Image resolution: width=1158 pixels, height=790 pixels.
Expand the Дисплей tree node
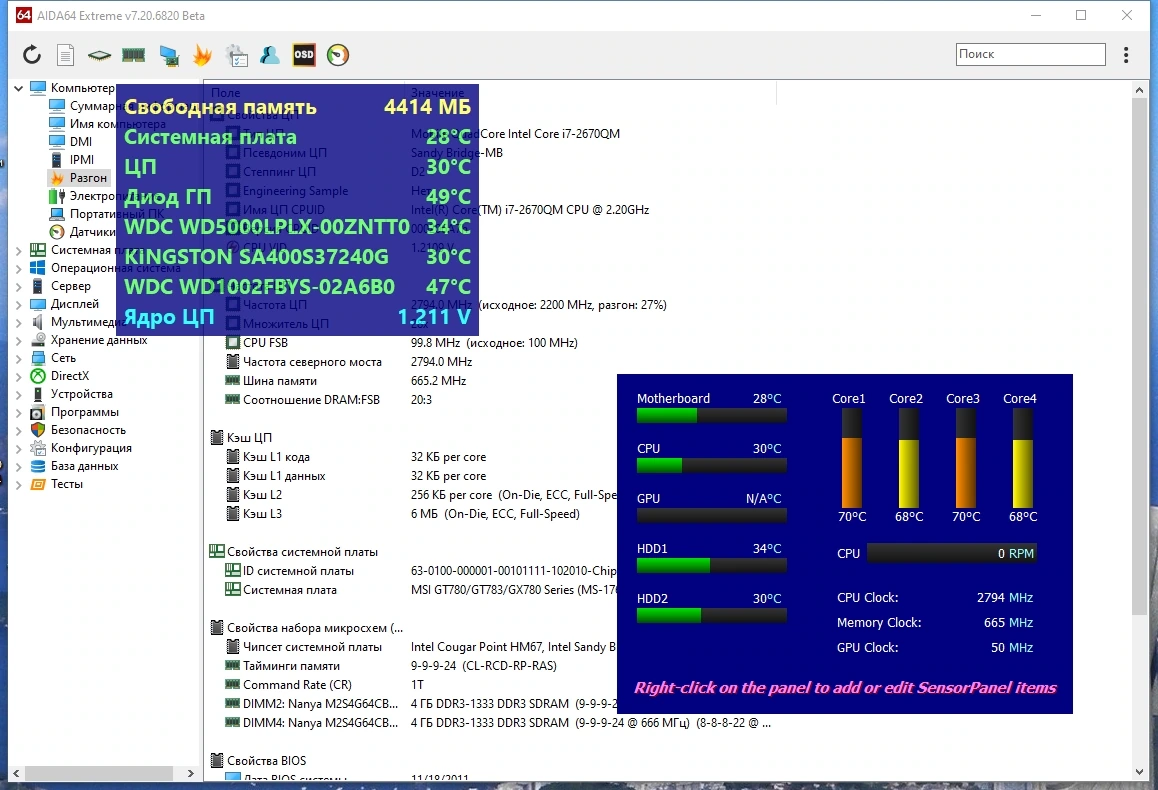[x=18, y=304]
